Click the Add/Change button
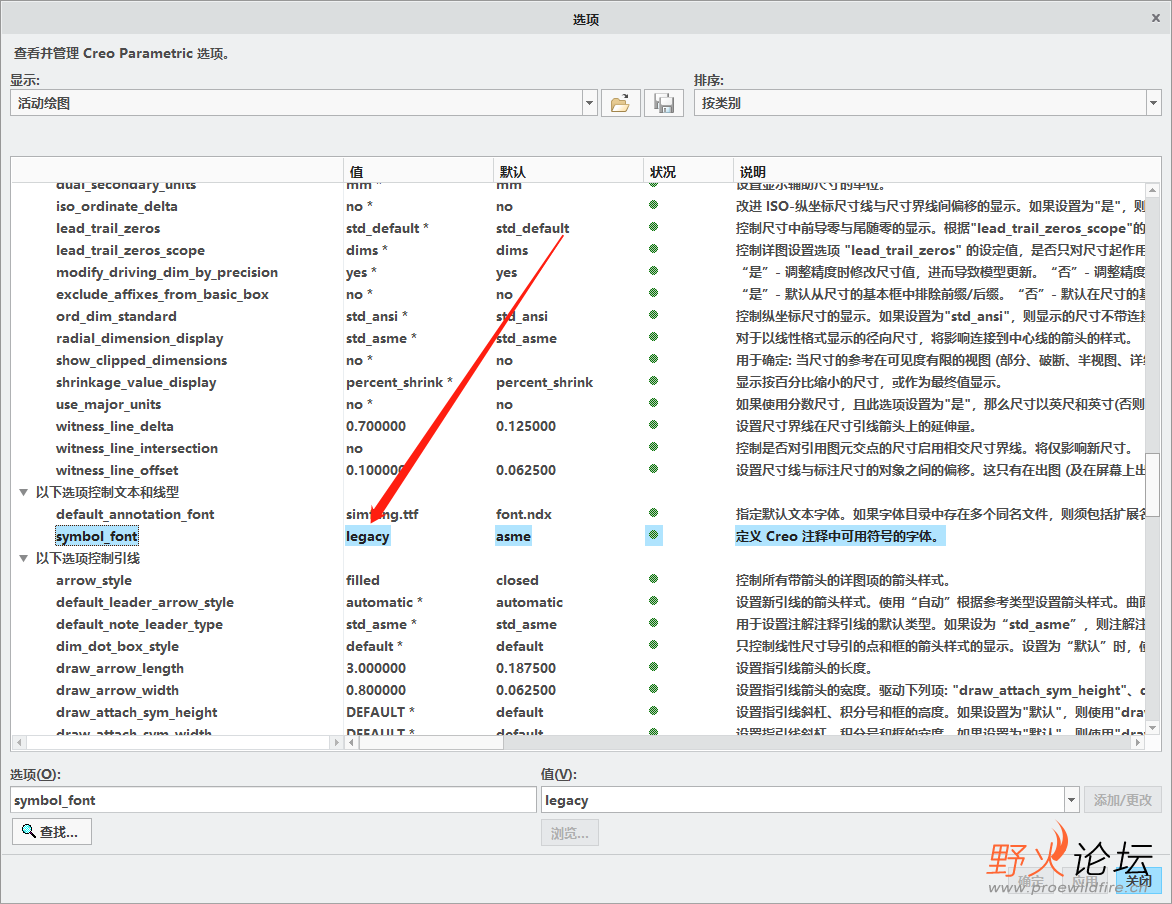This screenshot has width=1172, height=904. 1123,800
